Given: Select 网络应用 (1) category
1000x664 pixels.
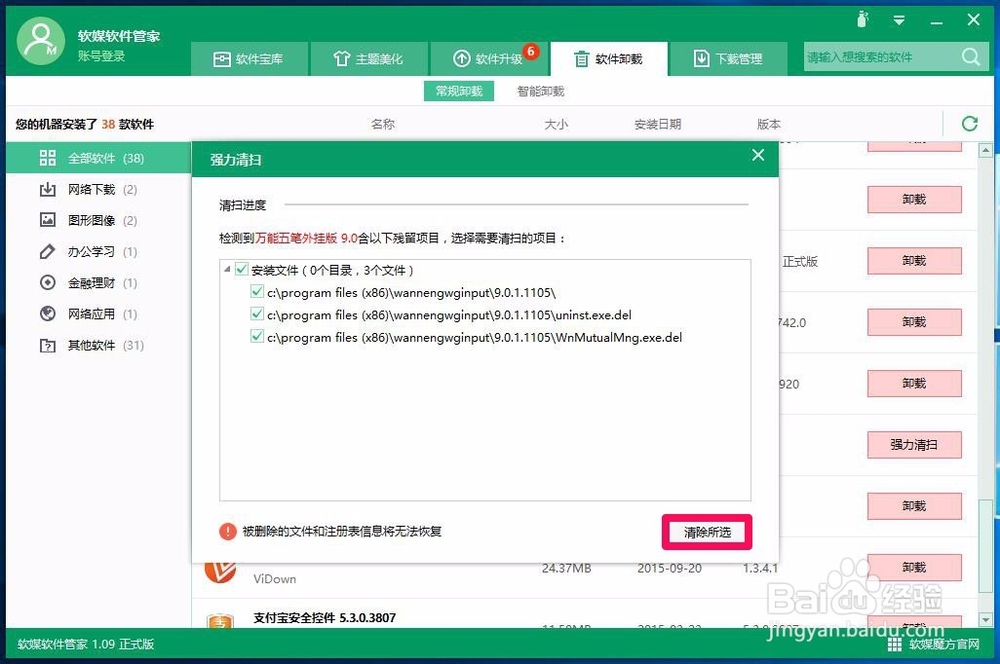Looking at the screenshot, I should [x=99, y=314].
